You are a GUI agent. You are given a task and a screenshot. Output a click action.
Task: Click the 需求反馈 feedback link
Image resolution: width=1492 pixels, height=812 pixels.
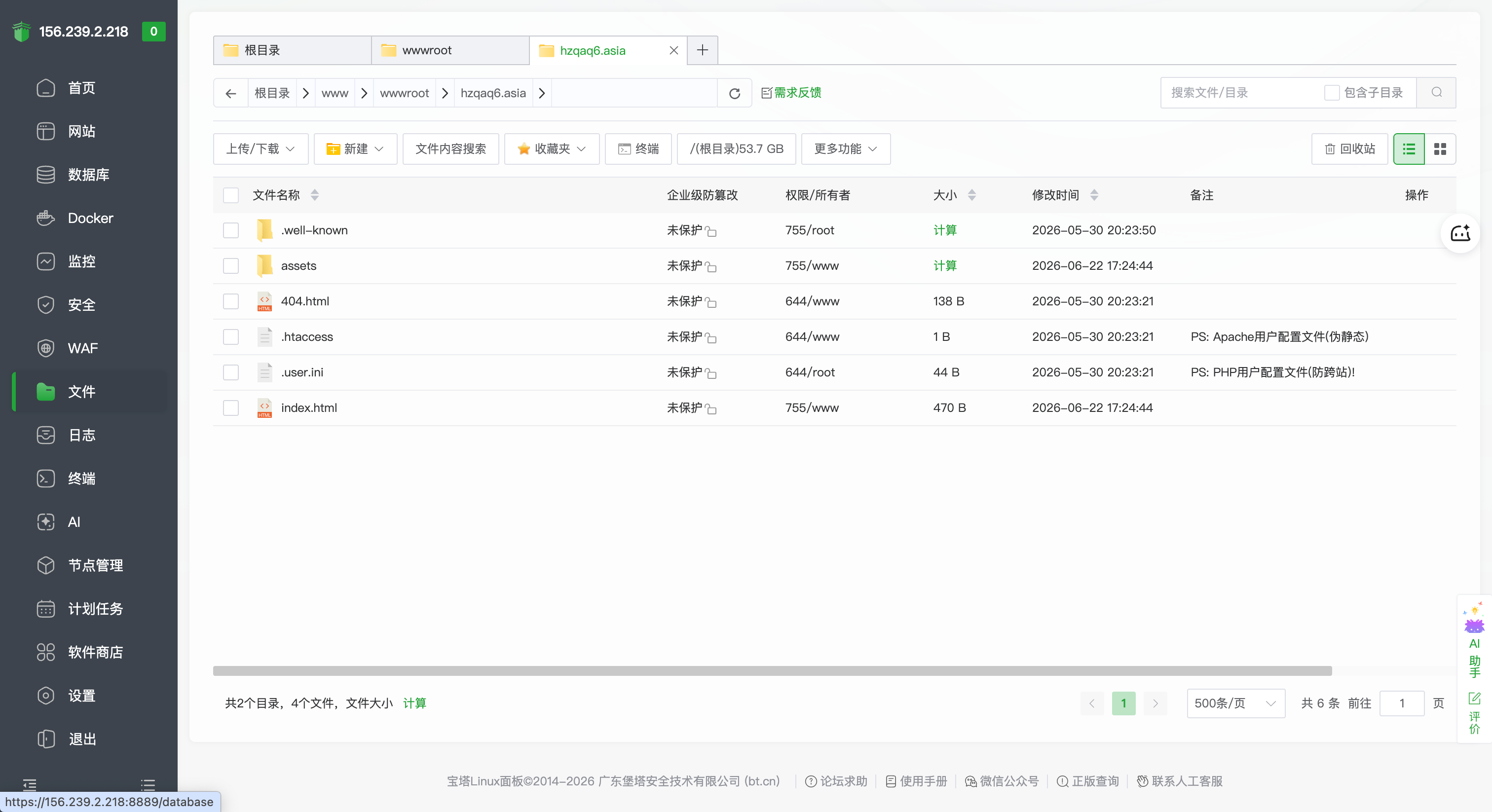(791, 93)
